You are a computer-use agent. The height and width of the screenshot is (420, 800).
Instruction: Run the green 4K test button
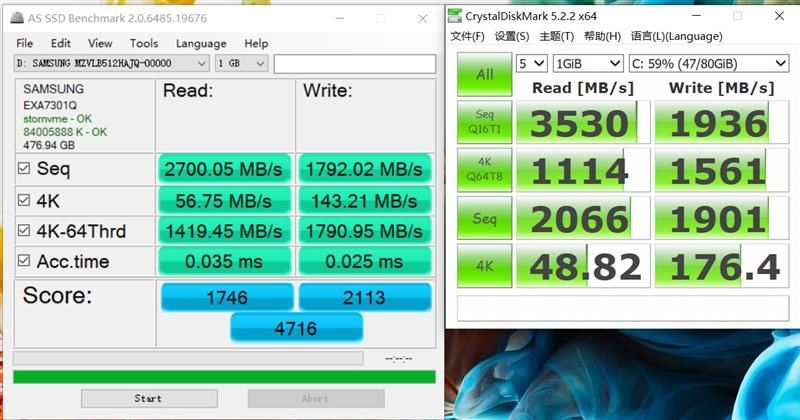(x=484, y=266)
